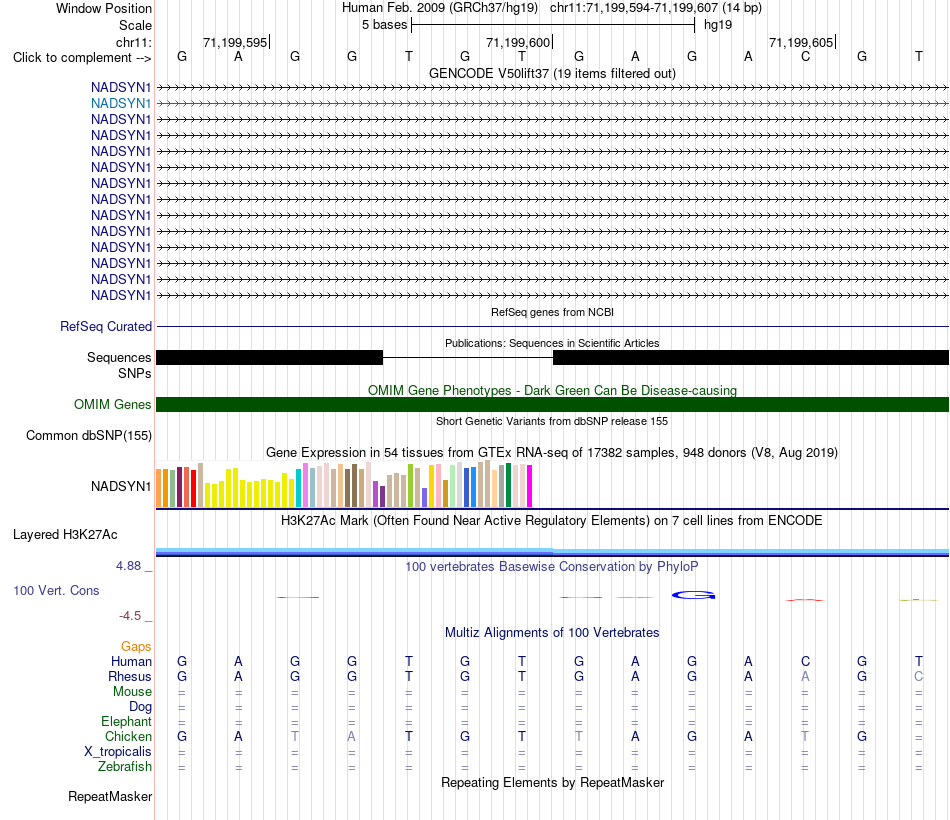Click the Elephant species label
The image size is (950, 820).
(x=127, y=721)
